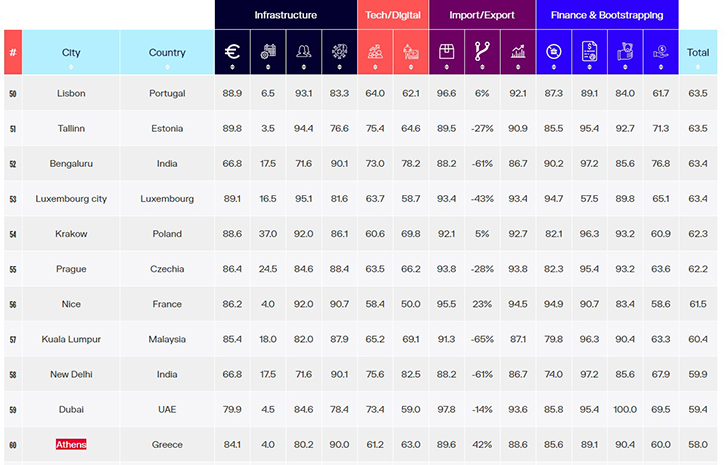Click the two people silhouettes column icon
728x465 pixels.
point(304,51)
